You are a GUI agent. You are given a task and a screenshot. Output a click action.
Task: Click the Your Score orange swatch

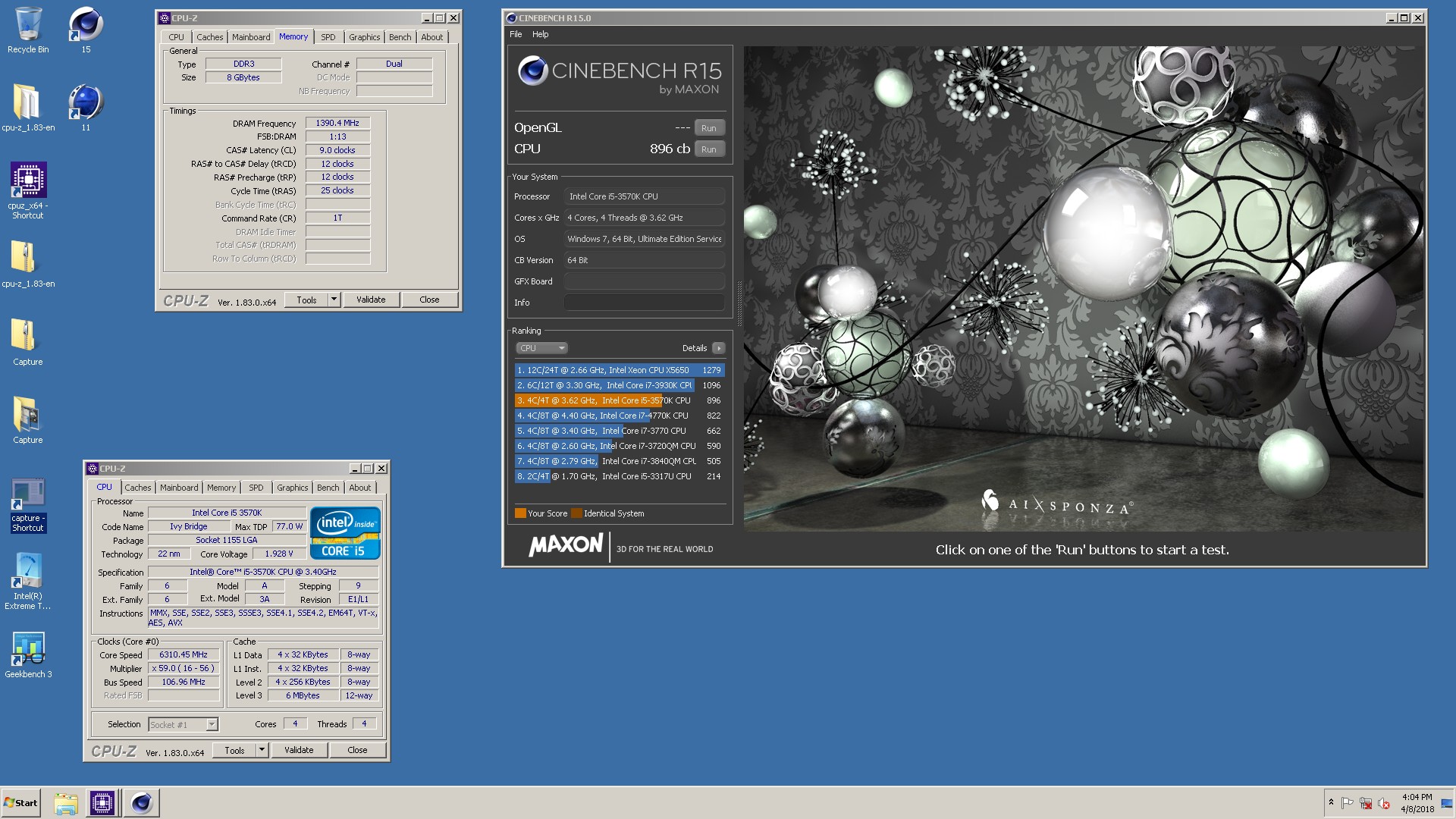520,513
